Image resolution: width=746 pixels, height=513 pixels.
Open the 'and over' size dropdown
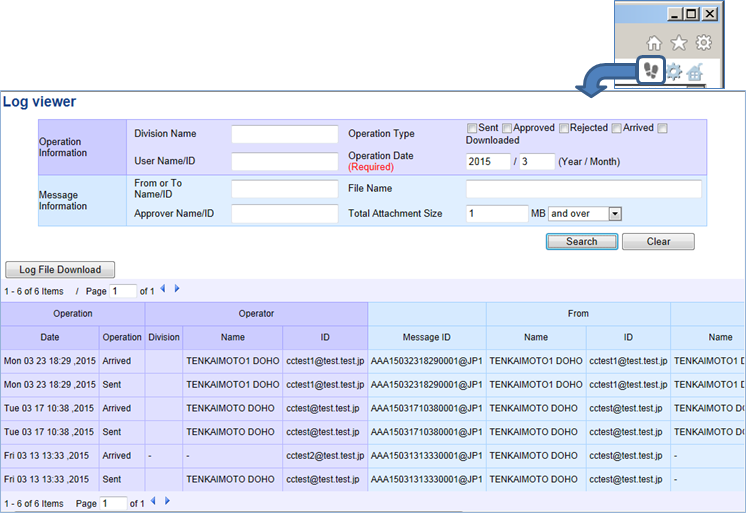pos(585,214)
